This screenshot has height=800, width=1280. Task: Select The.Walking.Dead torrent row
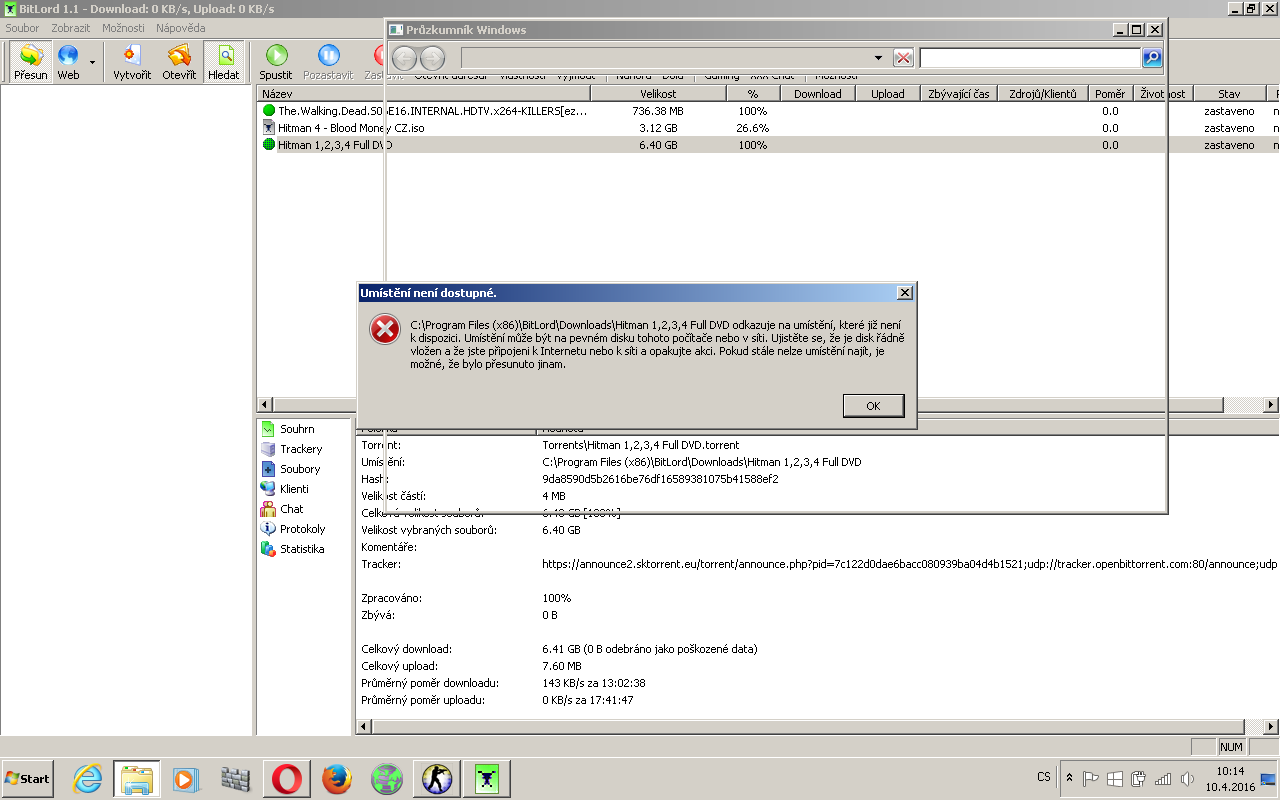(x=768, y=111)
